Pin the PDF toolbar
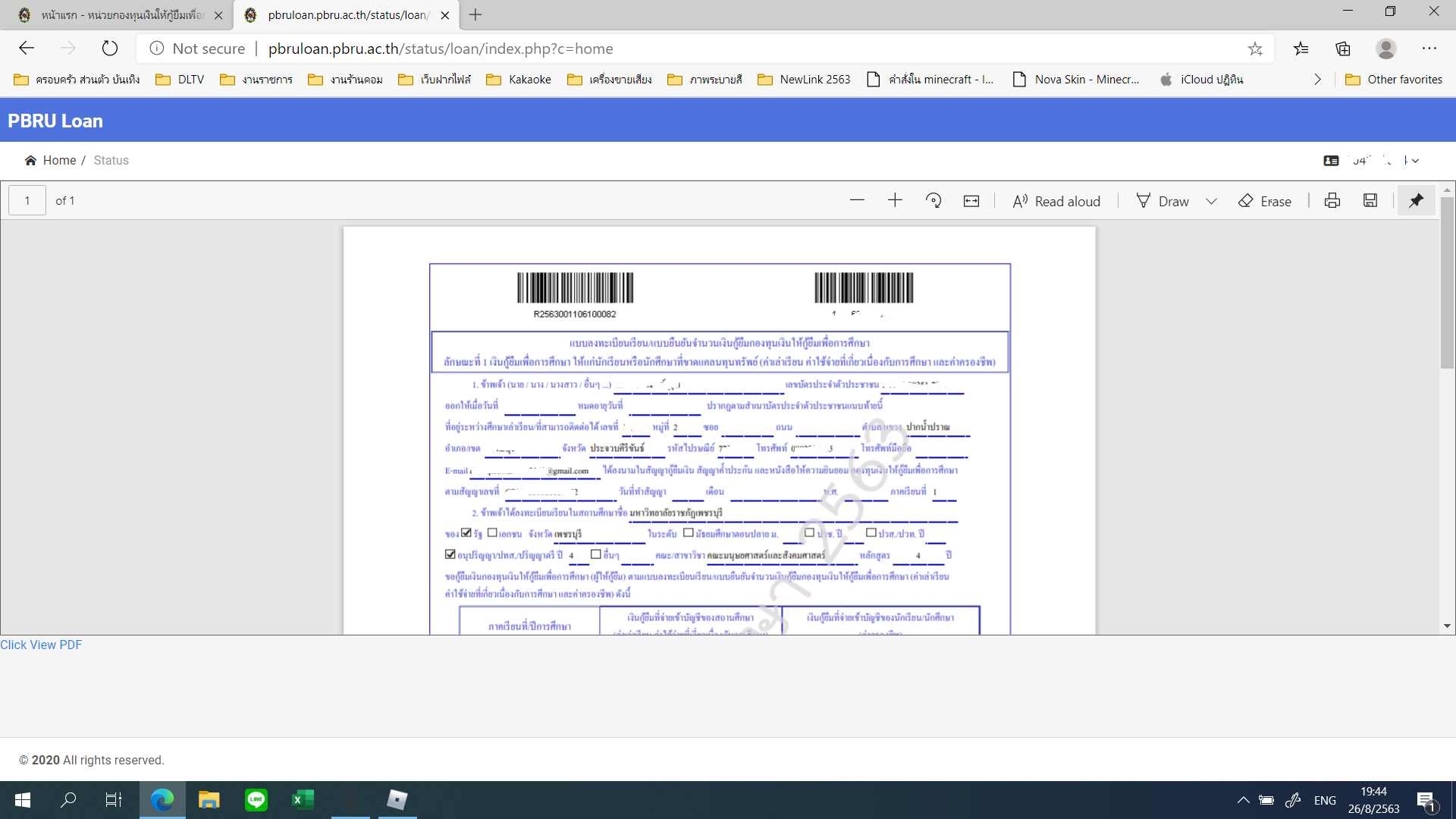Image resolution: width=1456 pixels, height=819 pixels. coord(1416,201)
